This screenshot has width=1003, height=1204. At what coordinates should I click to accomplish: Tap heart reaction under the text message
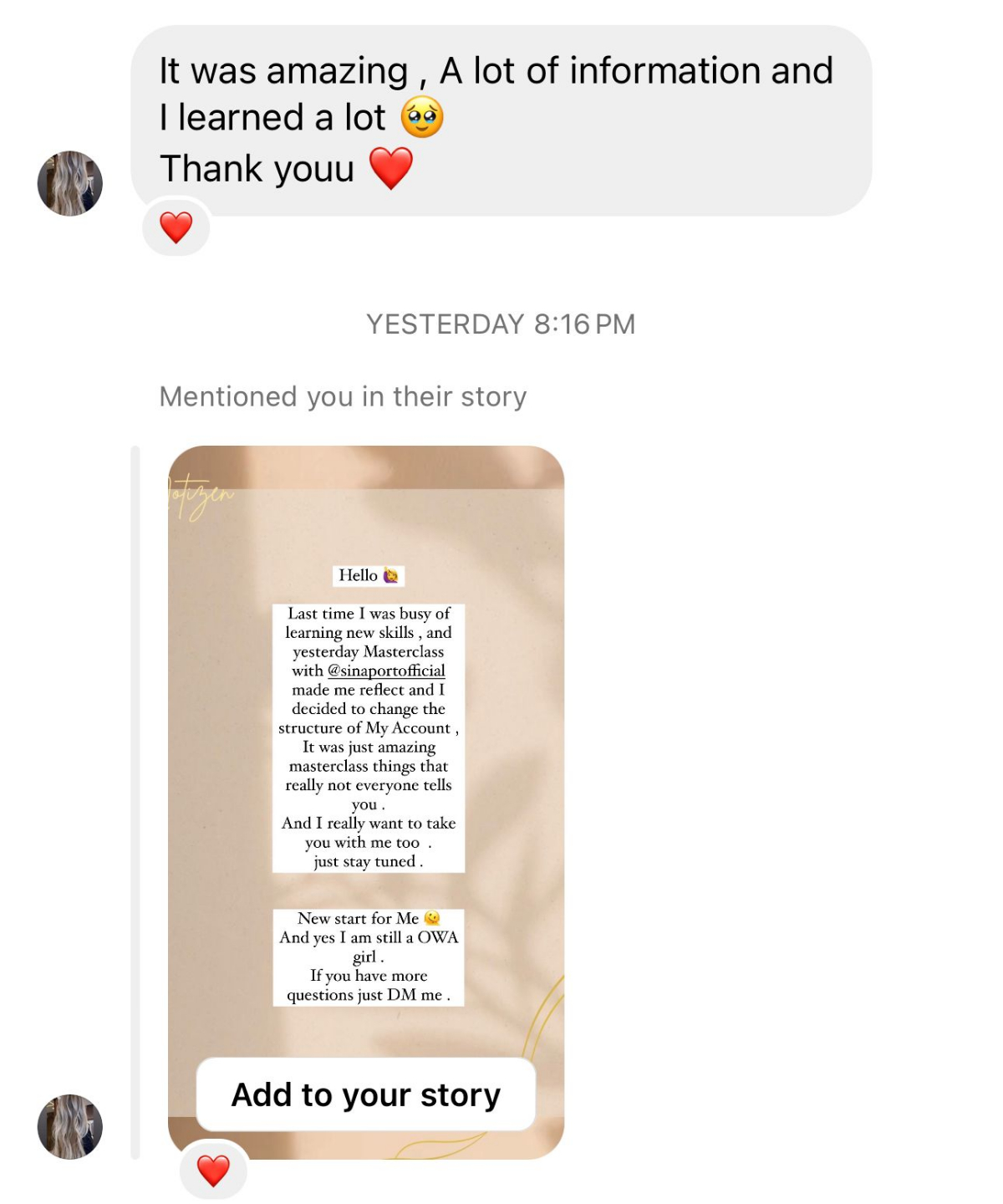pyautogui.click(x=176, y=227)
